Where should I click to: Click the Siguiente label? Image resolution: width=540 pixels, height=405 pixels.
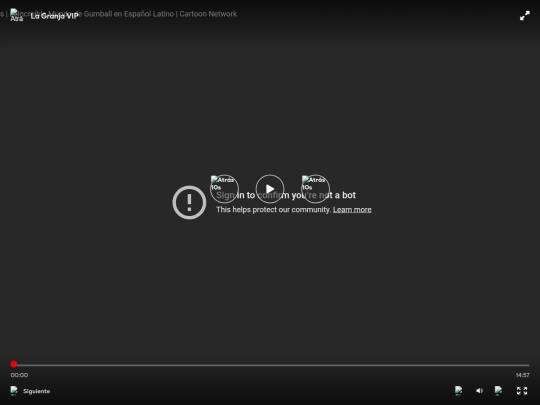click(37, 391)
